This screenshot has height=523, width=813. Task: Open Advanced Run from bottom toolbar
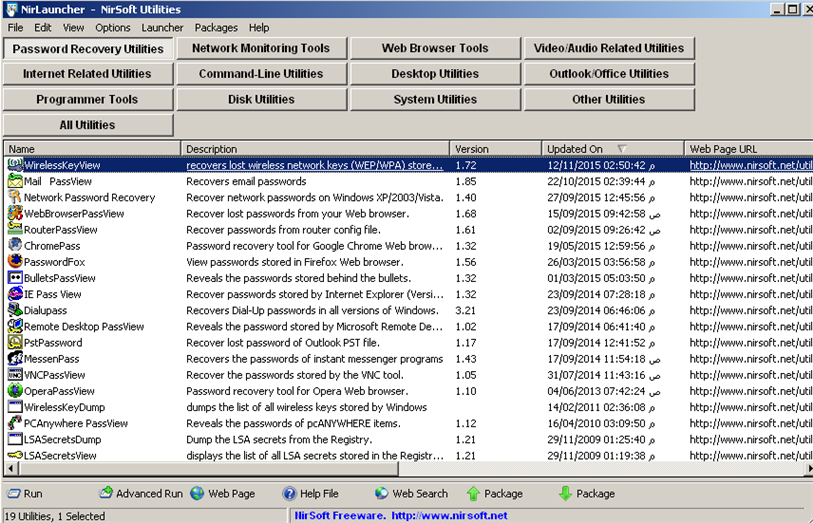pos(106,493)
